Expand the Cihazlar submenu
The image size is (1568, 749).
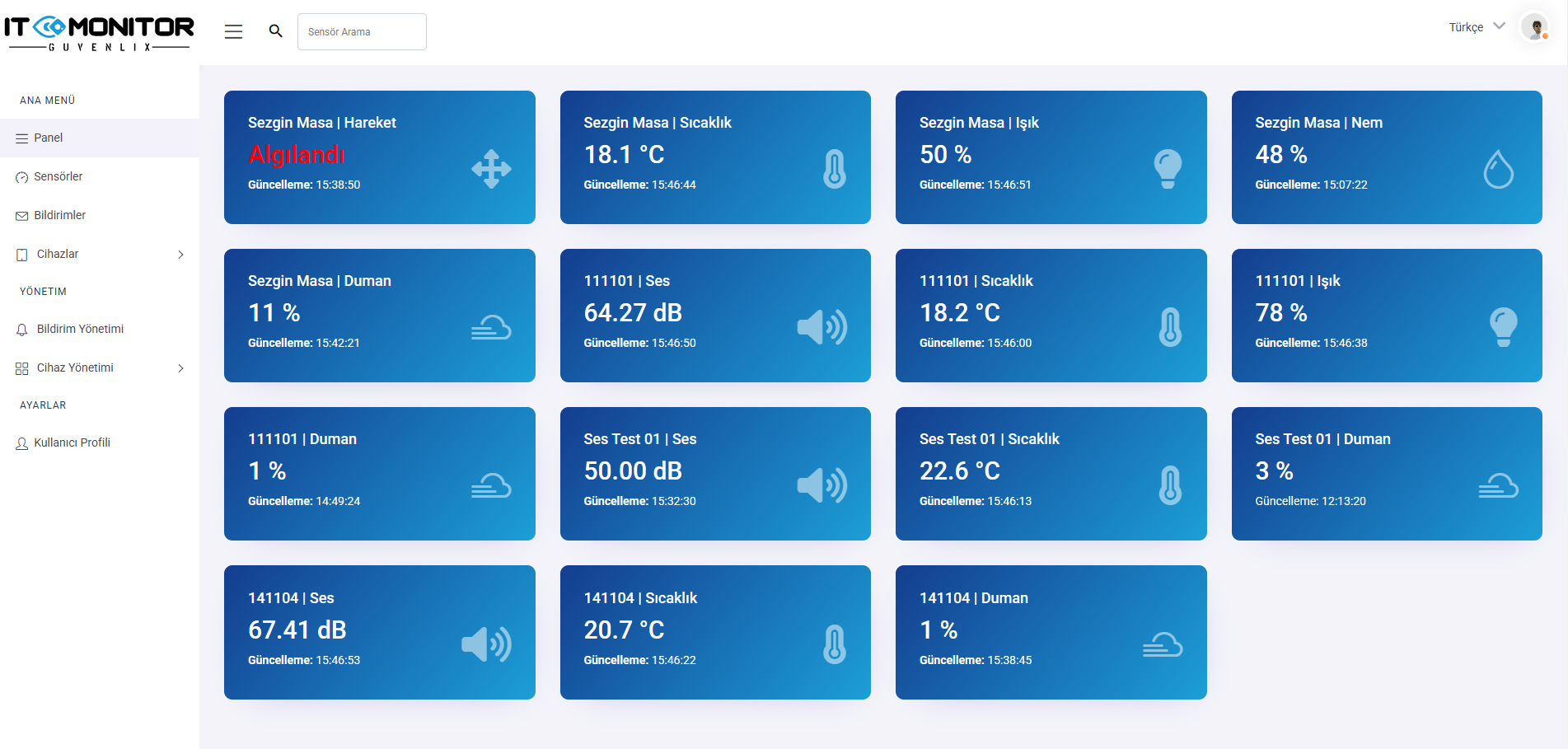point(180,255)
